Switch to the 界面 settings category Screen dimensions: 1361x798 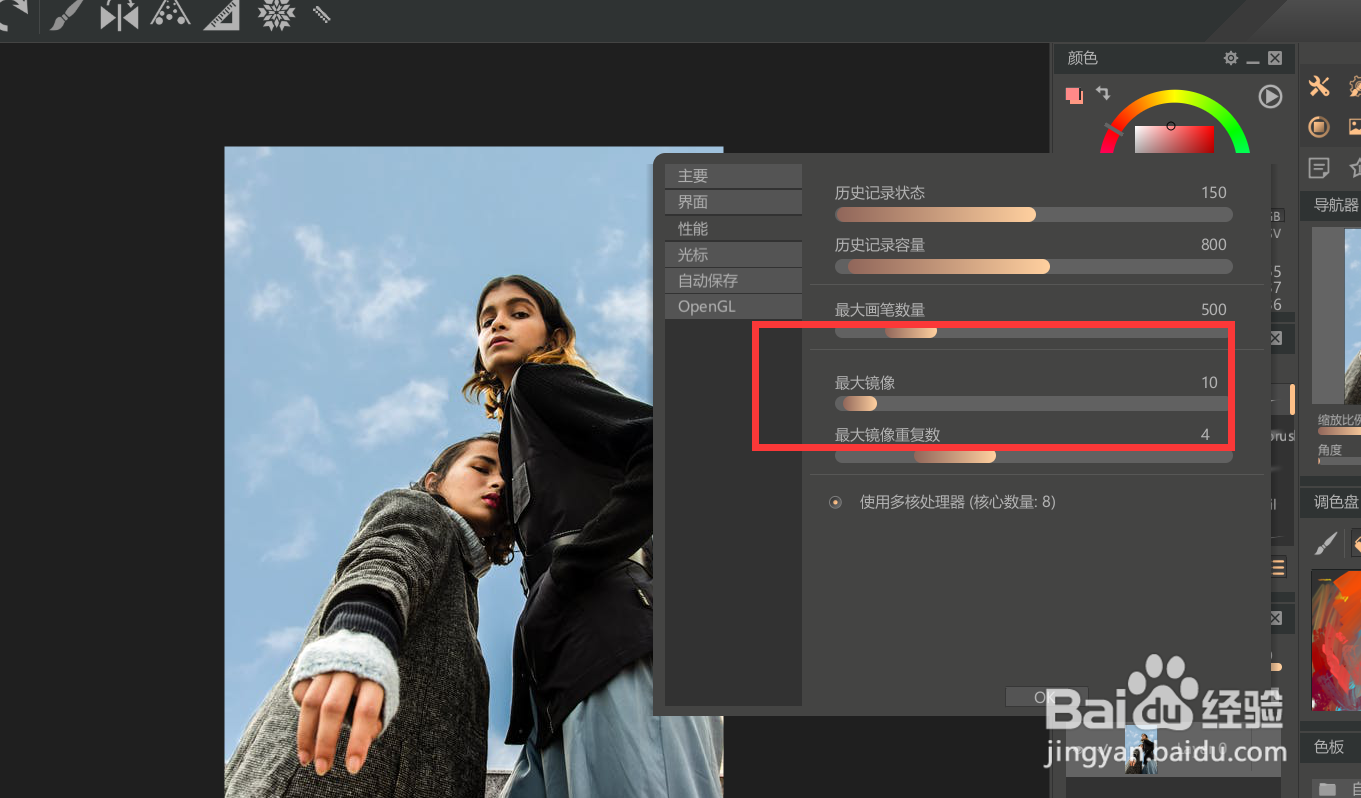(733, 201)
